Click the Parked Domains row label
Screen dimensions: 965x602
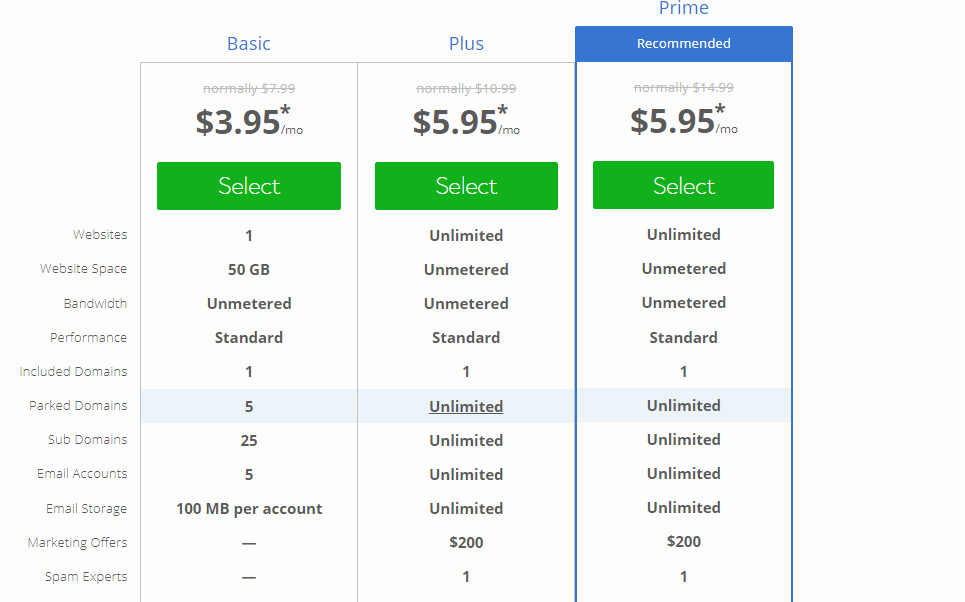tap(78, 406)
